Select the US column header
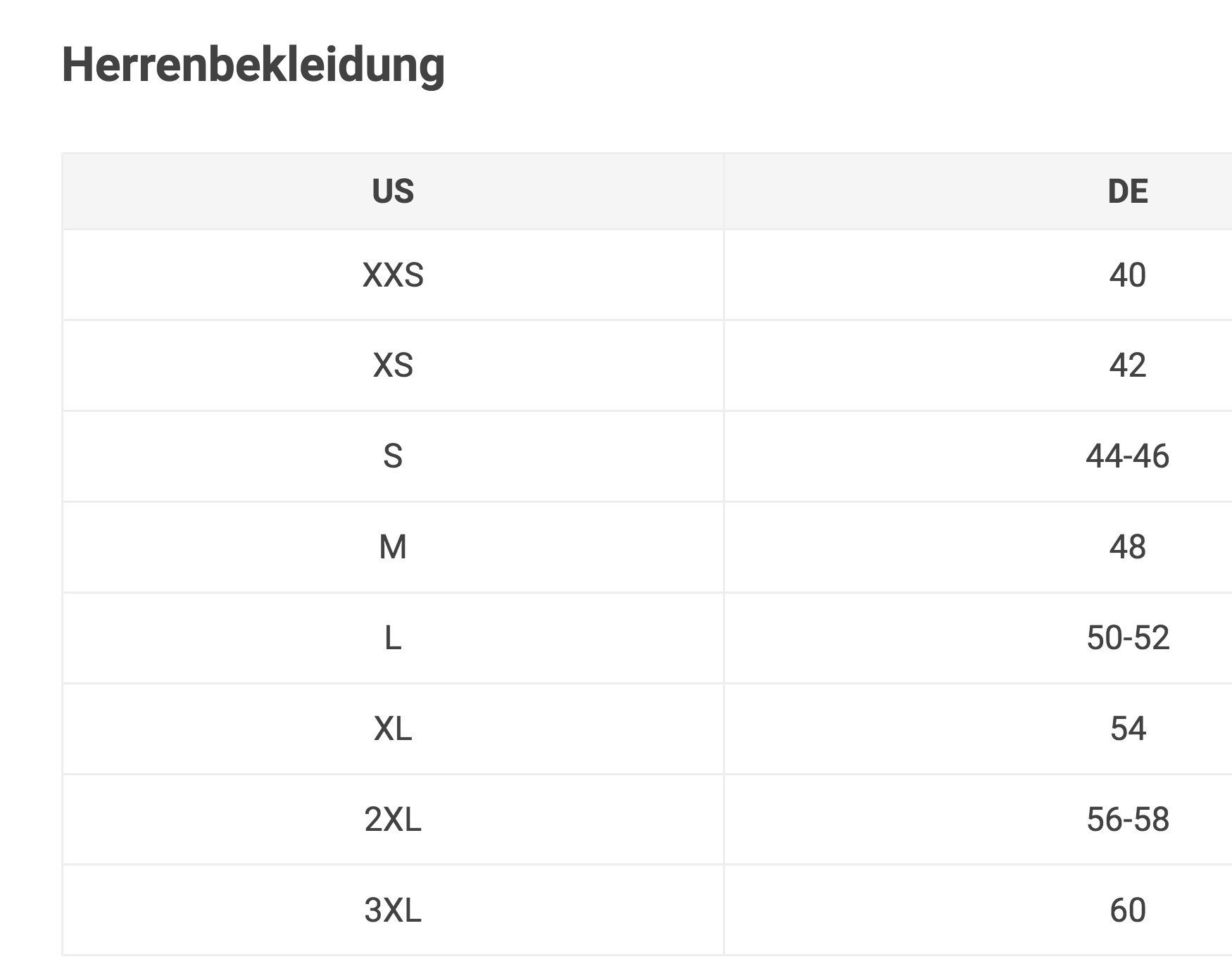Image resolution: width=1232 pixels, height=971 pixels. pos(393,192)
